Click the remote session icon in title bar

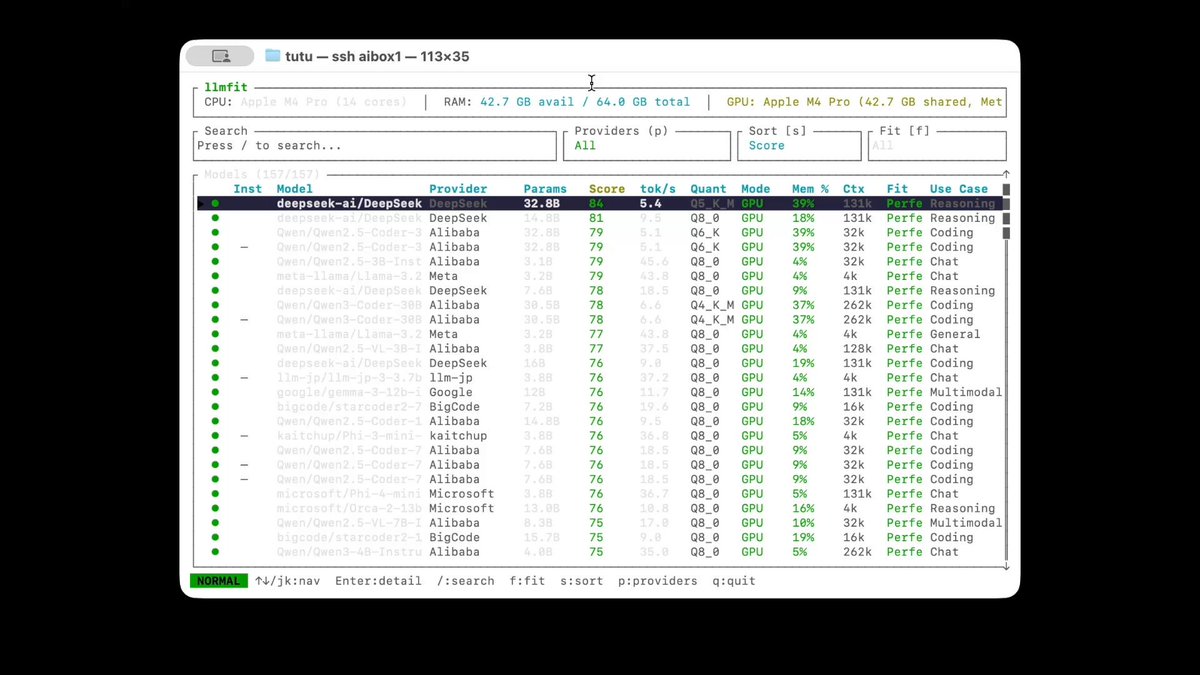221,57
